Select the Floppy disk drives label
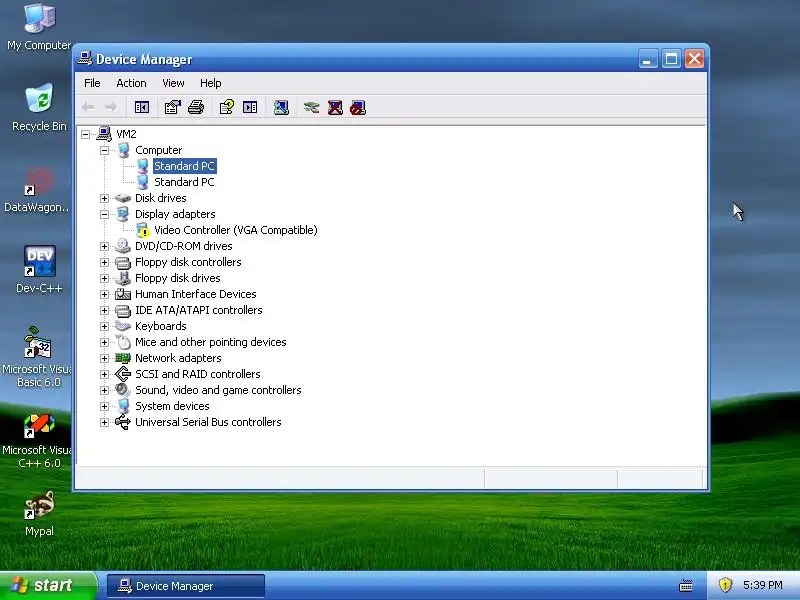800x600 pixels. coord(178,278)
